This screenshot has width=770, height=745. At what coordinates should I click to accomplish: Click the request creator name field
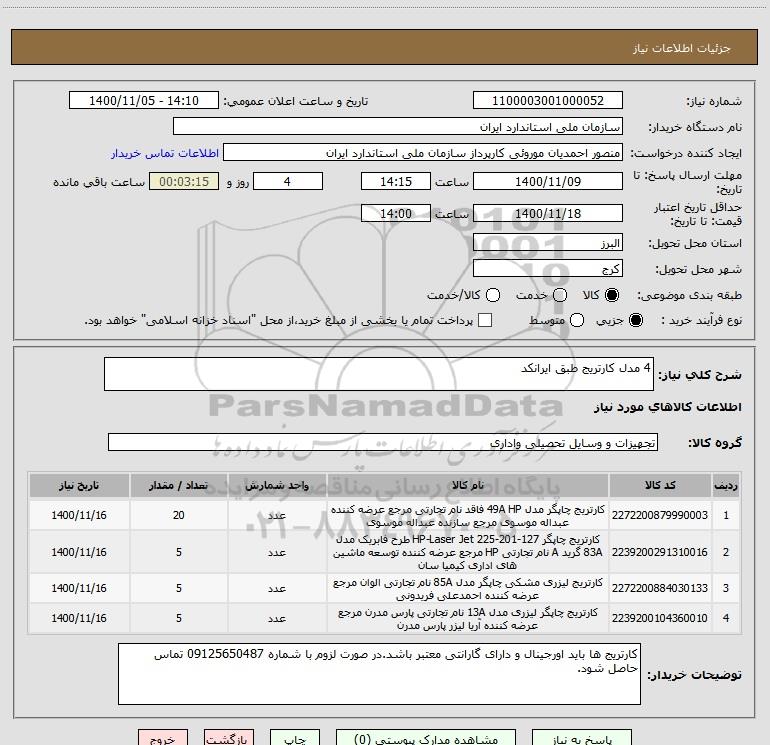(423, 152)
